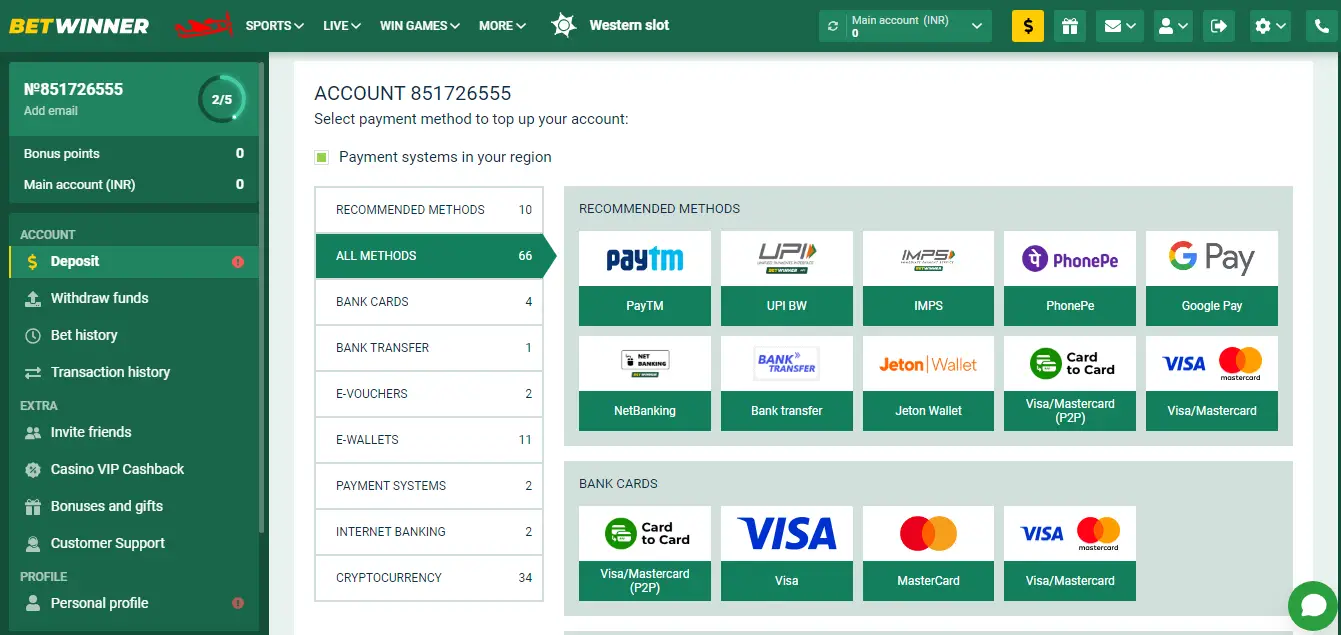Click the Main account (INR) sidebar balance row
This screenshot has width=1341, height=635.
pos(134,184)
